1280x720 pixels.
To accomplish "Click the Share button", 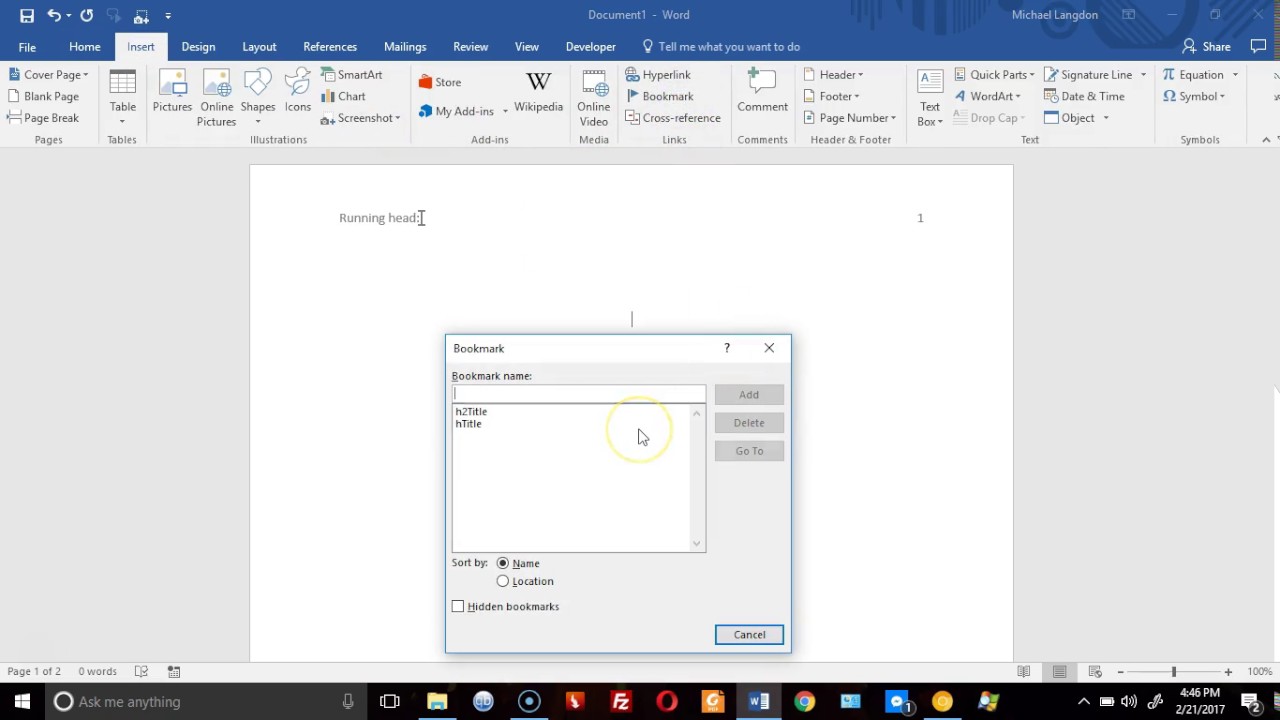I will pyautogui.click(x=1206, y=47).
